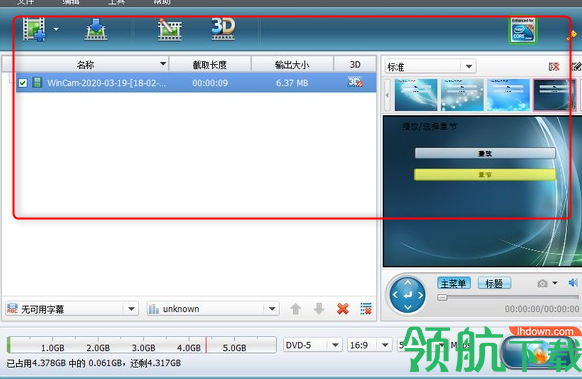Click the Add Video File icon
582x379 pixels.
tap(34, 29)
